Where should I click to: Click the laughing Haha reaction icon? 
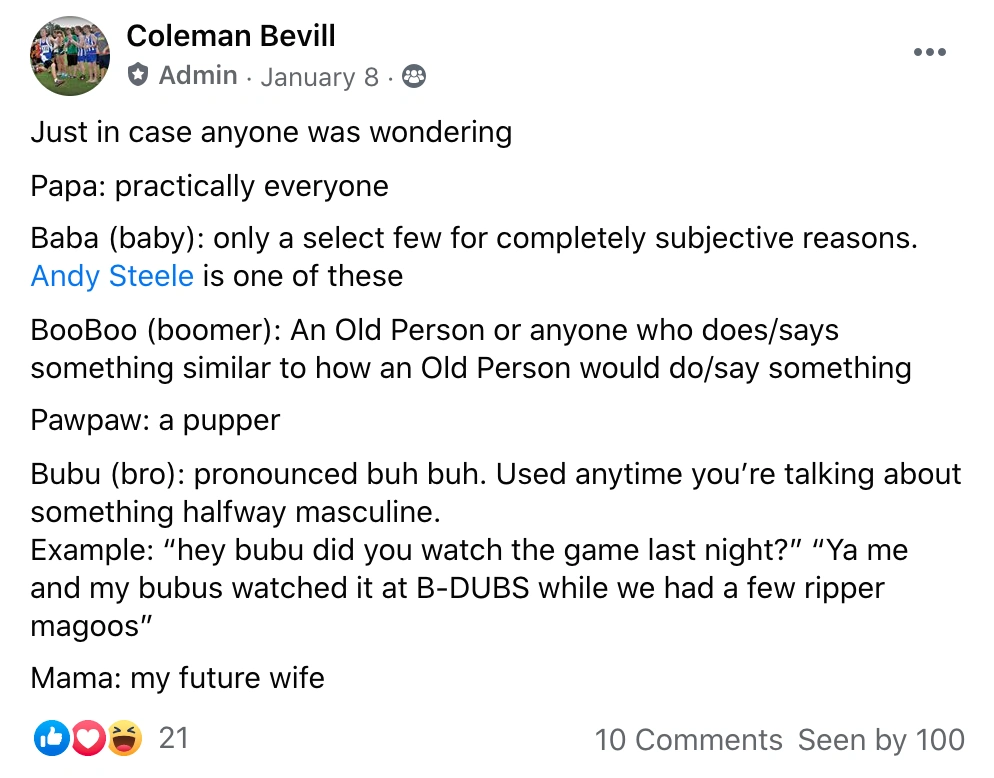tap(125, 739)
